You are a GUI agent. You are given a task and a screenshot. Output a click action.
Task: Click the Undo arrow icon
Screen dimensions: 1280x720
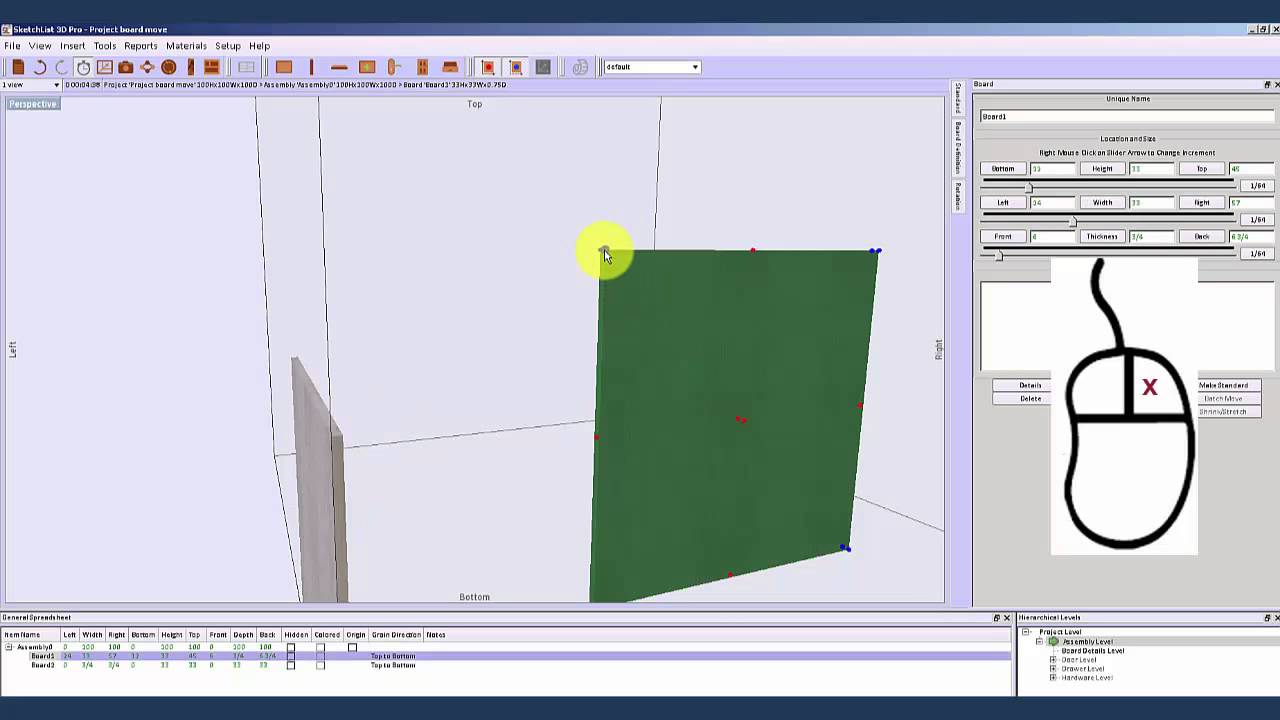tap(41, 66)
